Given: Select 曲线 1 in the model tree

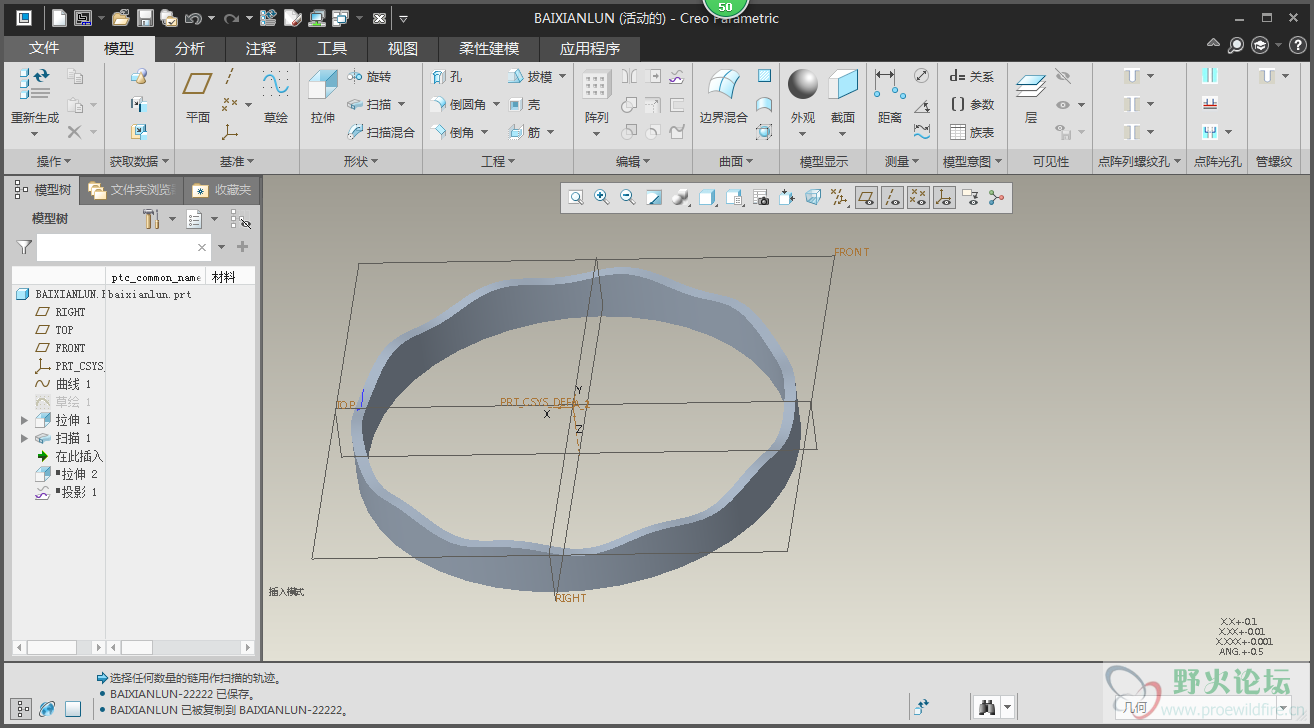Looking at the screenshot, I should (63, 384).
